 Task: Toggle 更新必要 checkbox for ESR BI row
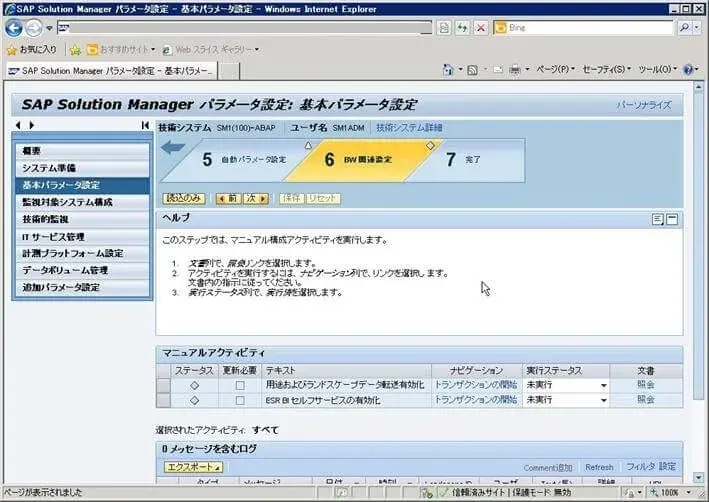pos(240,401)
